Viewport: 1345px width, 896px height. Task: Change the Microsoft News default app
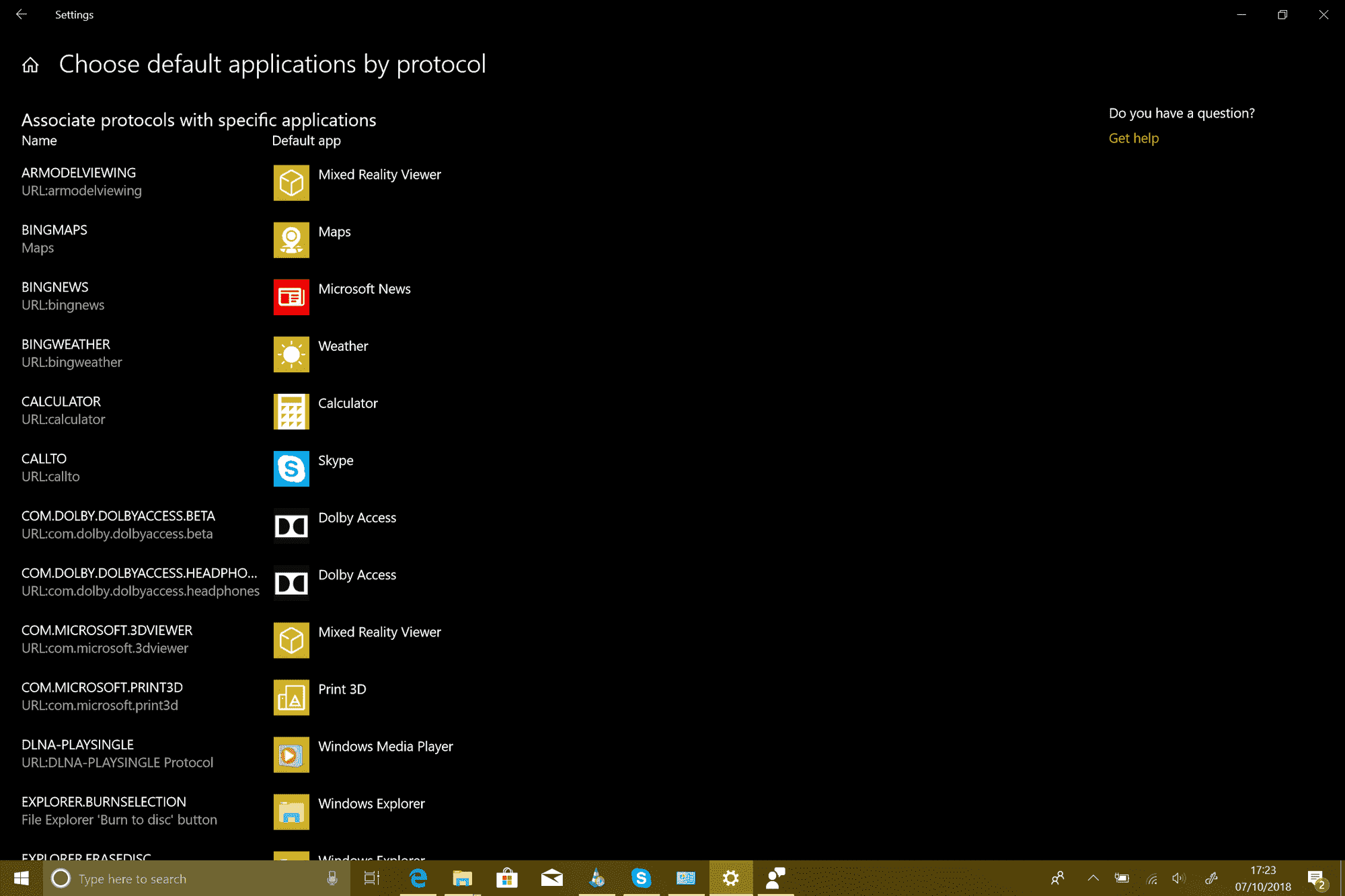(364, 289)
